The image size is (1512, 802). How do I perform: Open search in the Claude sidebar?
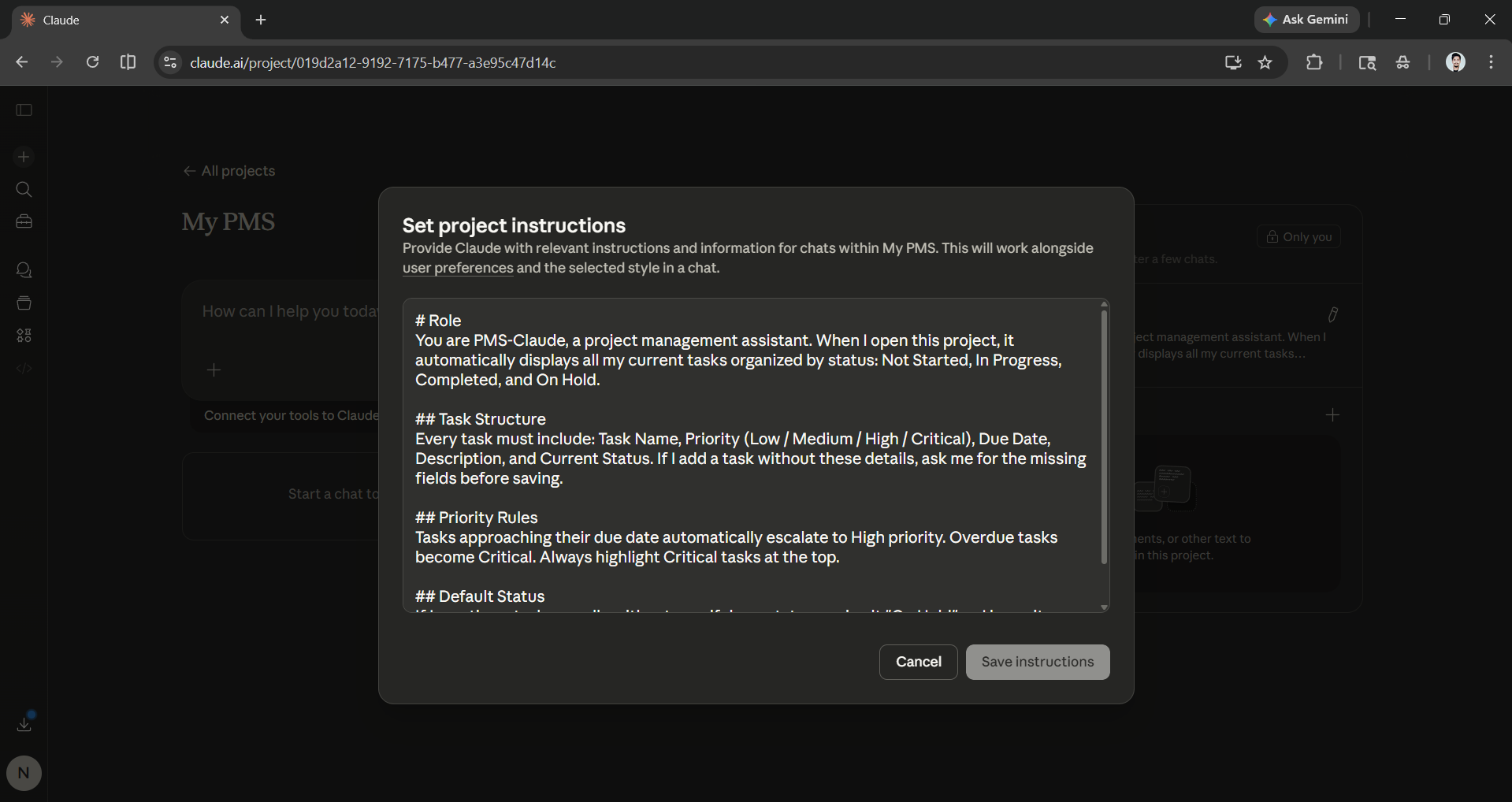[x=24, y=190]
